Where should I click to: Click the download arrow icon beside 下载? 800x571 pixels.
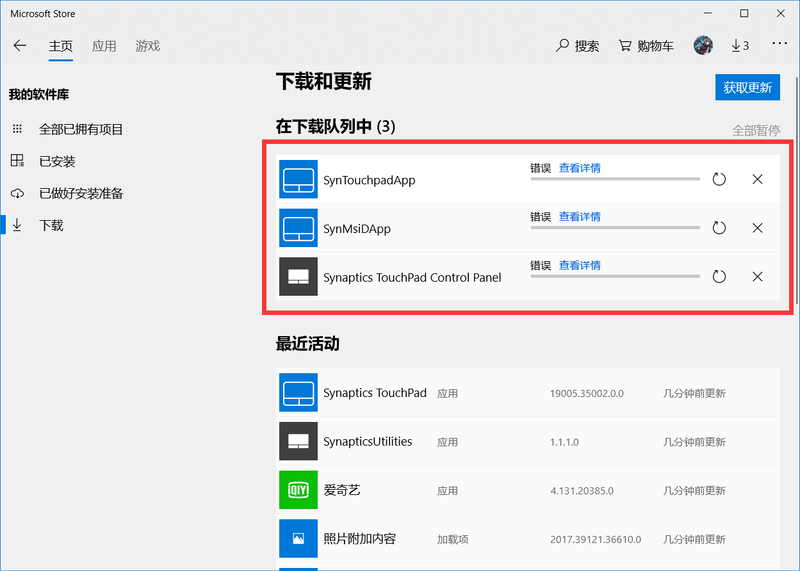pos(17,225)
